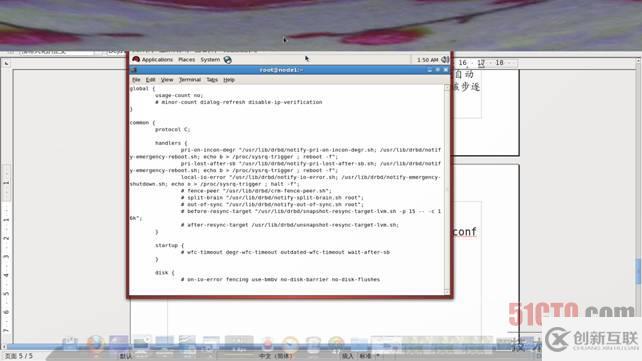Open the Places menu
The width and height of the screenshot is (642, 361).
click(187, 60)
